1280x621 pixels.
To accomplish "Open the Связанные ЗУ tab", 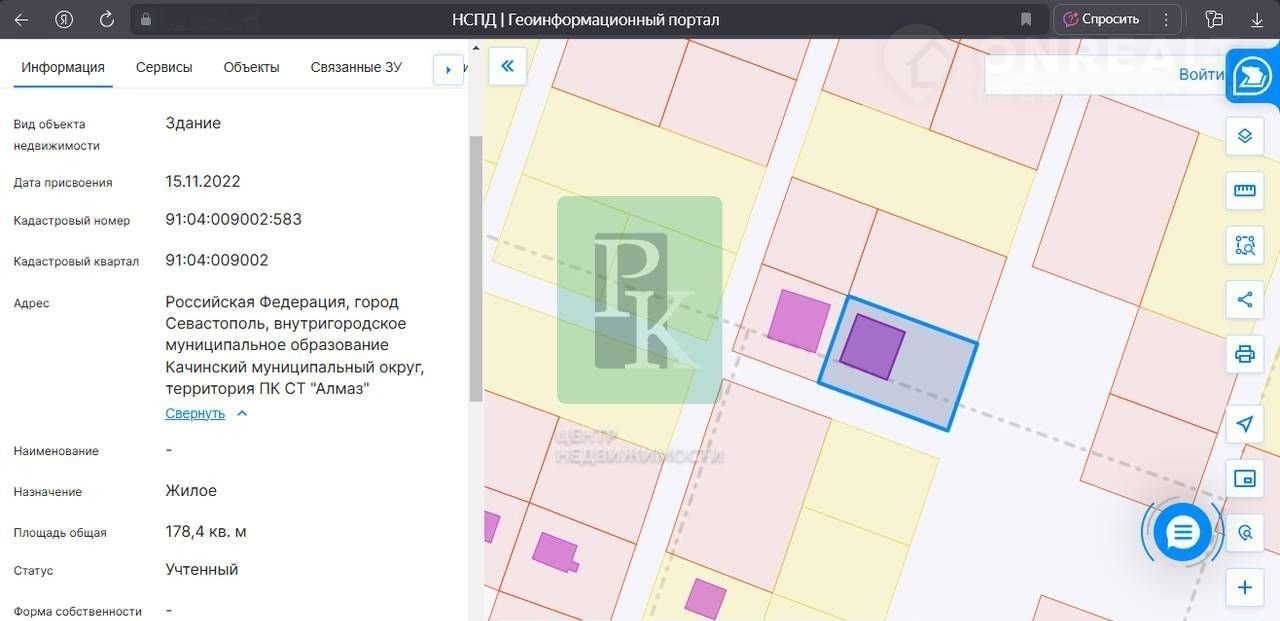I will tap(356, 67).
